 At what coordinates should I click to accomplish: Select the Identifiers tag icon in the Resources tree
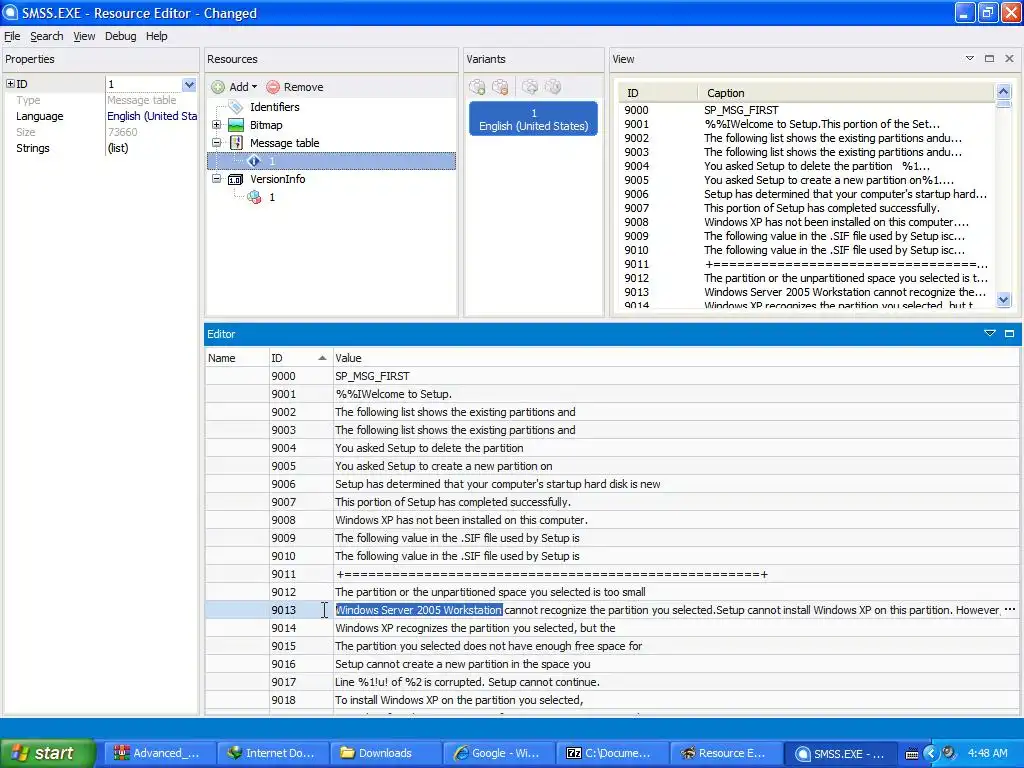point(235,107)
